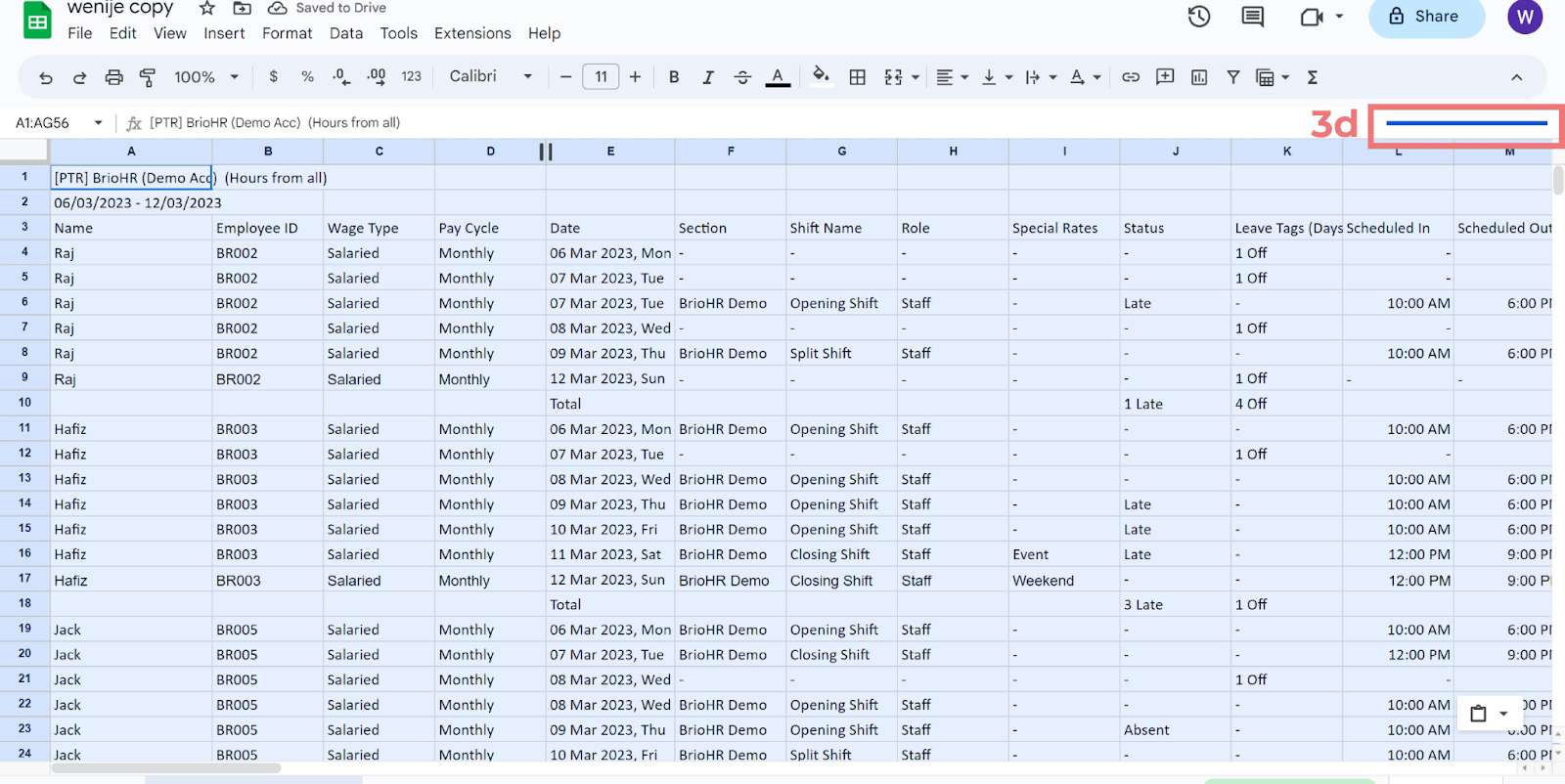The image size is (1565, 784).
Task: Click the hidden column indicator bars
Action: [x=546, y=152]
